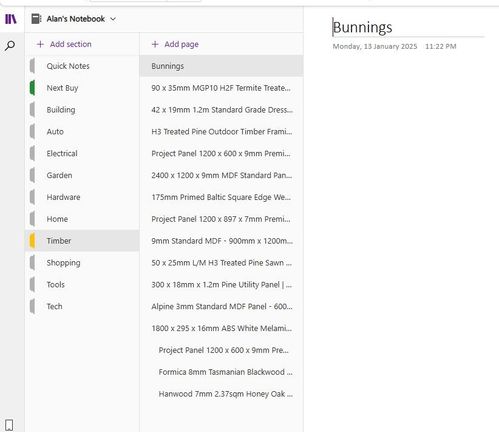The width and height of the screenshot is (499, 432).
Task: Open page 90 x 35mm MGP10 H2F Termite
Action: point(222,88)
